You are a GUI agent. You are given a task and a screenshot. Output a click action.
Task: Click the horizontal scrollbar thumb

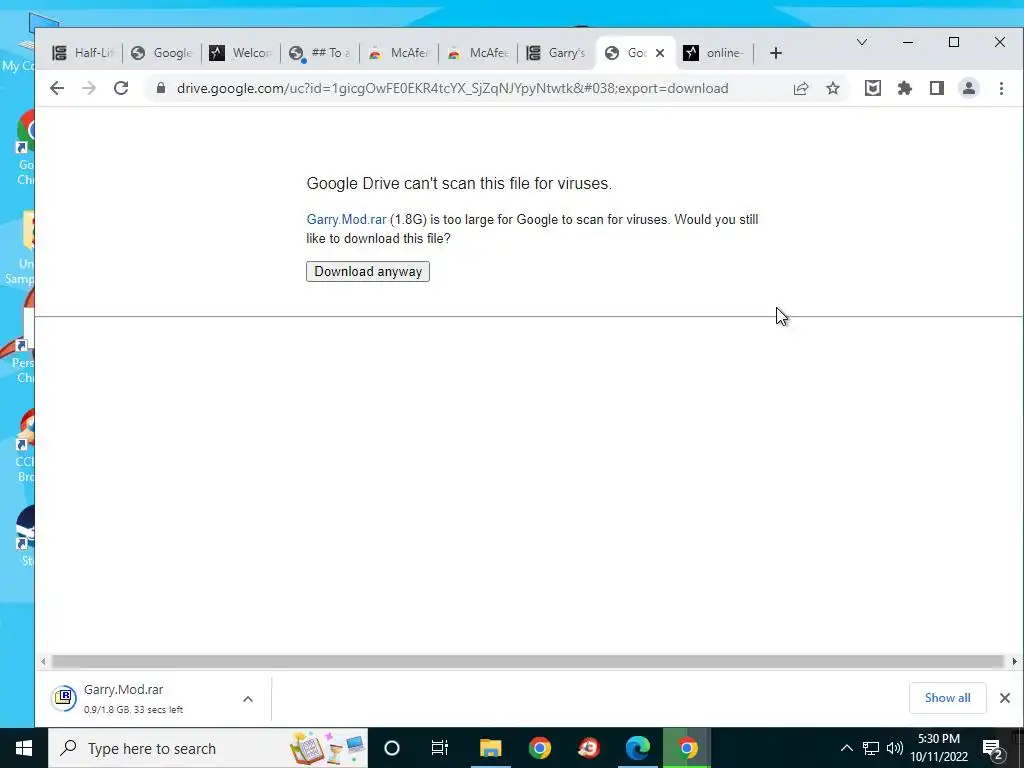528,662
